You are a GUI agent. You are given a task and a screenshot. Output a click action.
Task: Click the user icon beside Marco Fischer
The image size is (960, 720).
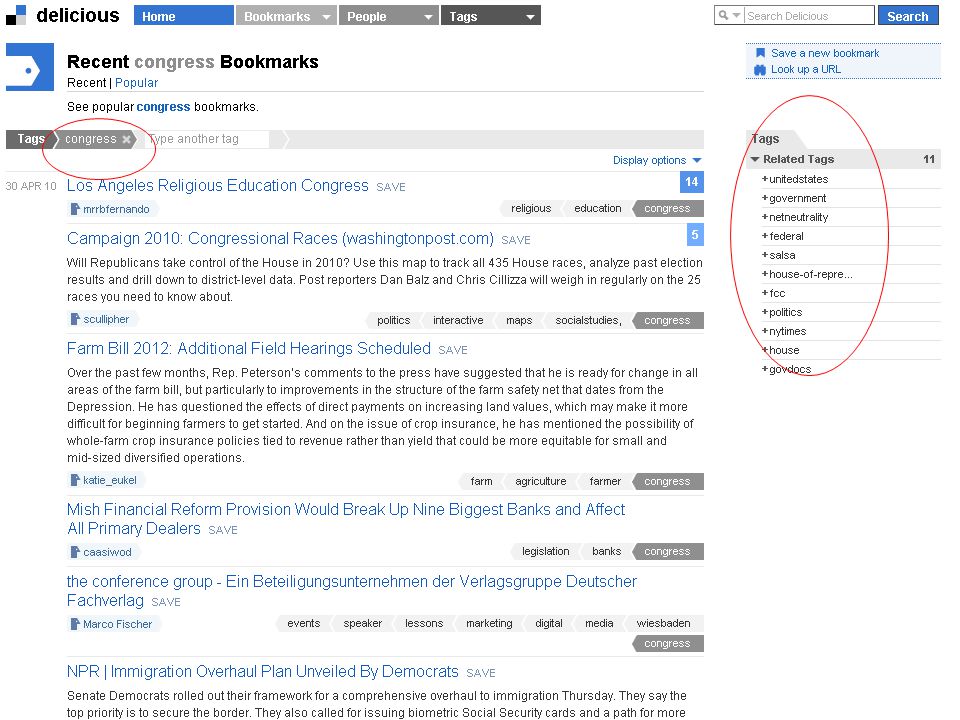(75, 624)
